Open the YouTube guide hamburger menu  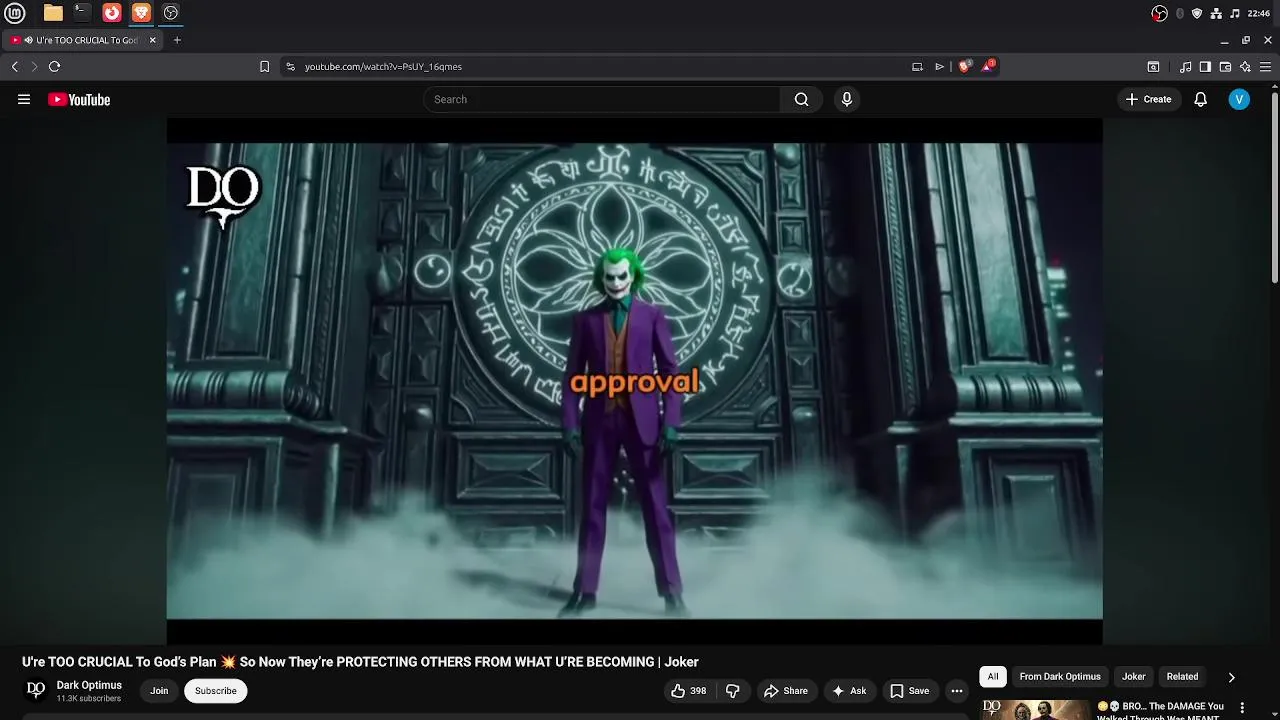[24, 99]
